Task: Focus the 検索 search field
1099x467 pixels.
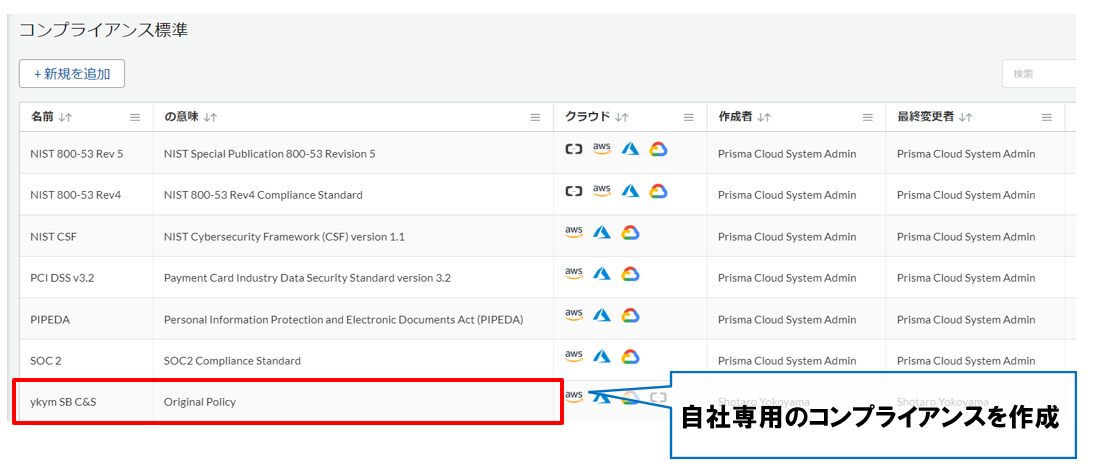Action: (1039, 74)
